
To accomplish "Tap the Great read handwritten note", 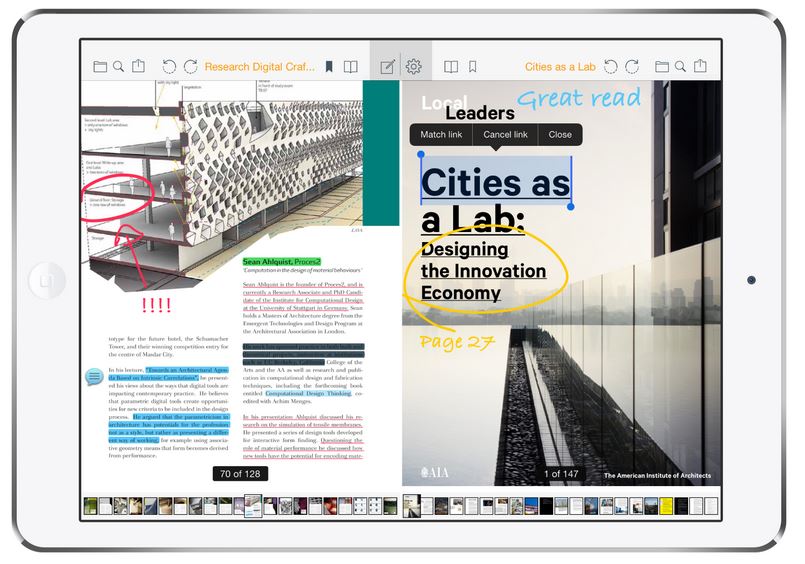I will (x=579, y=98).
